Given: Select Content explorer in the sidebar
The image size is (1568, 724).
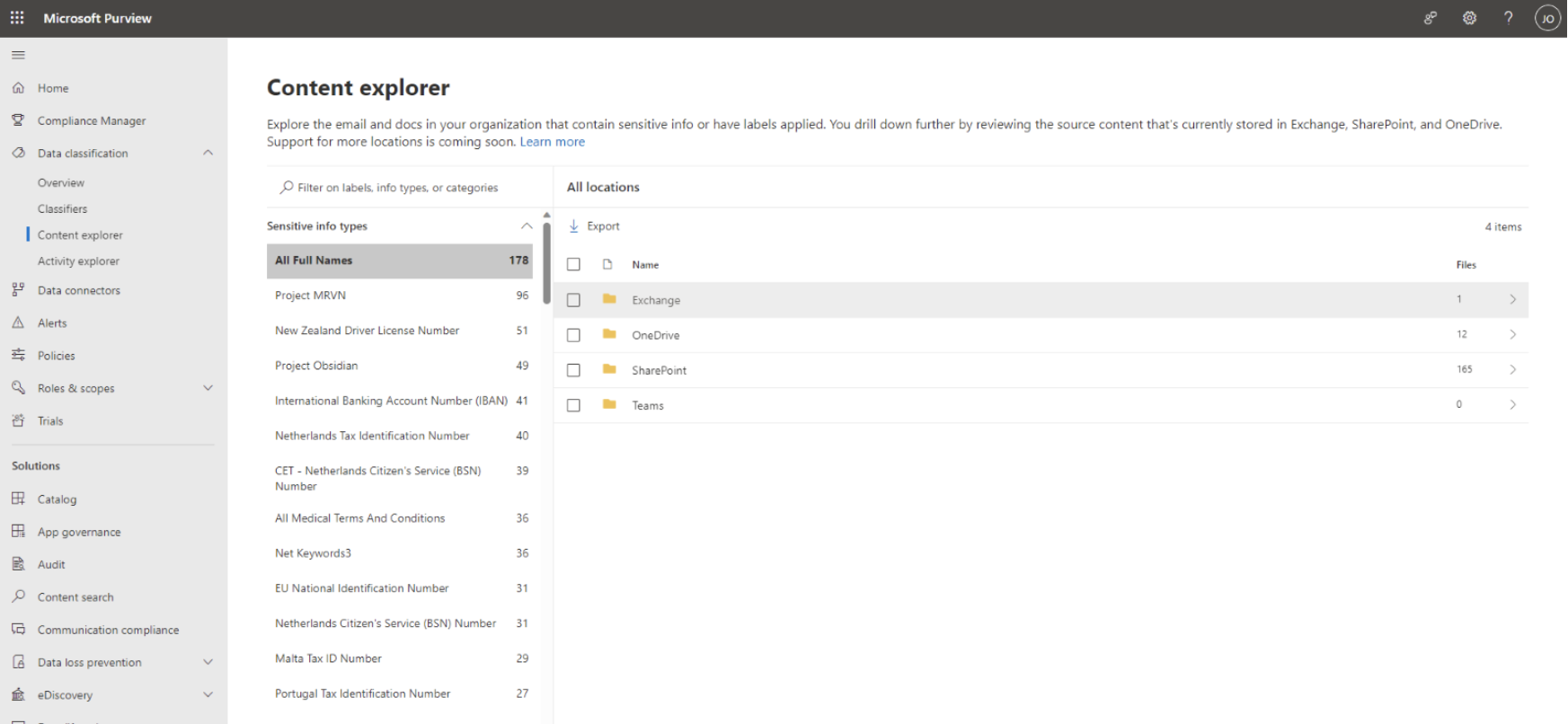Looking at the screenshot, I should (x=80, y=234).
